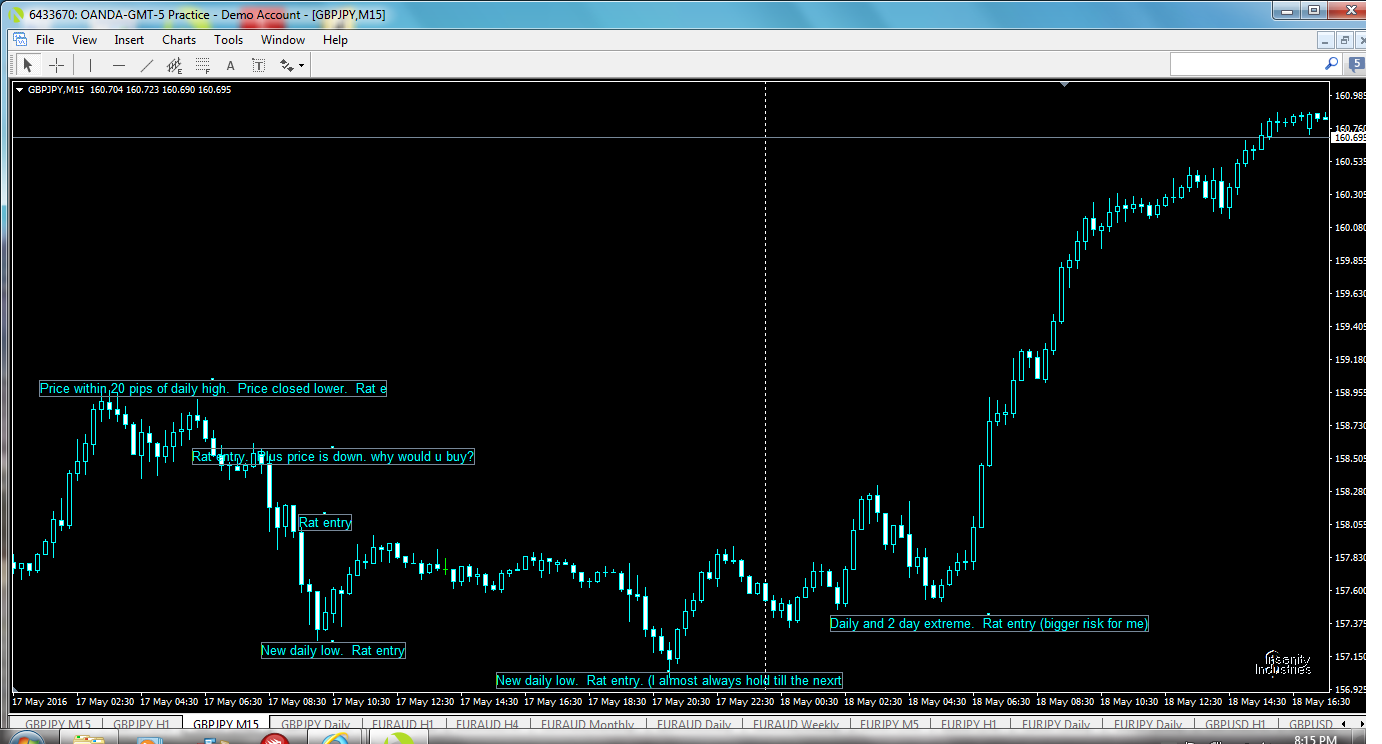Viewport: 1382px width, 744px height.
Task: Switch to the GBPJPY Daily chart tab
Action: tap(316, 724)
